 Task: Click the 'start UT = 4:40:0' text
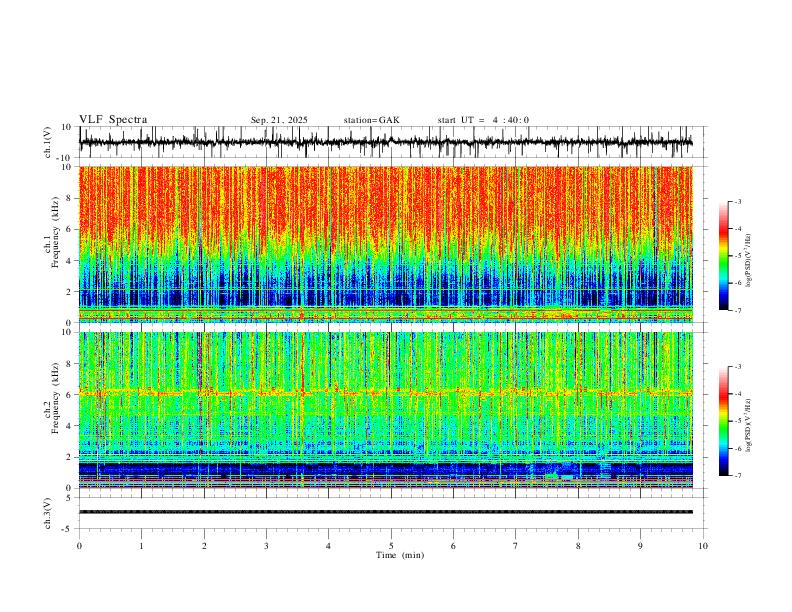pos(483,120)
